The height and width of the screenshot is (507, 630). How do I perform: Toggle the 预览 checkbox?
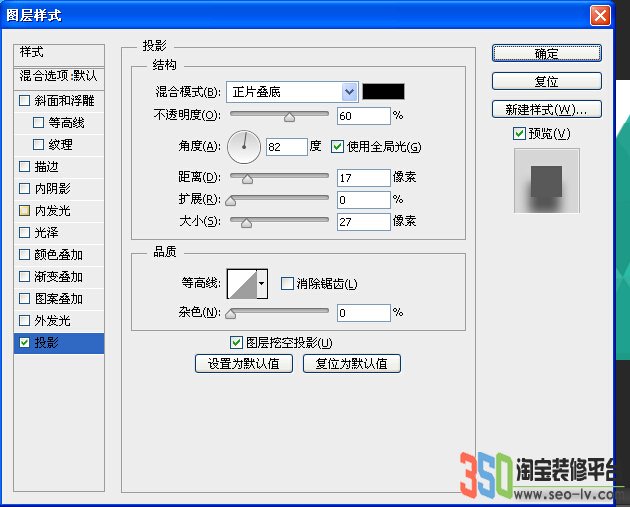(x=519, y=133)
